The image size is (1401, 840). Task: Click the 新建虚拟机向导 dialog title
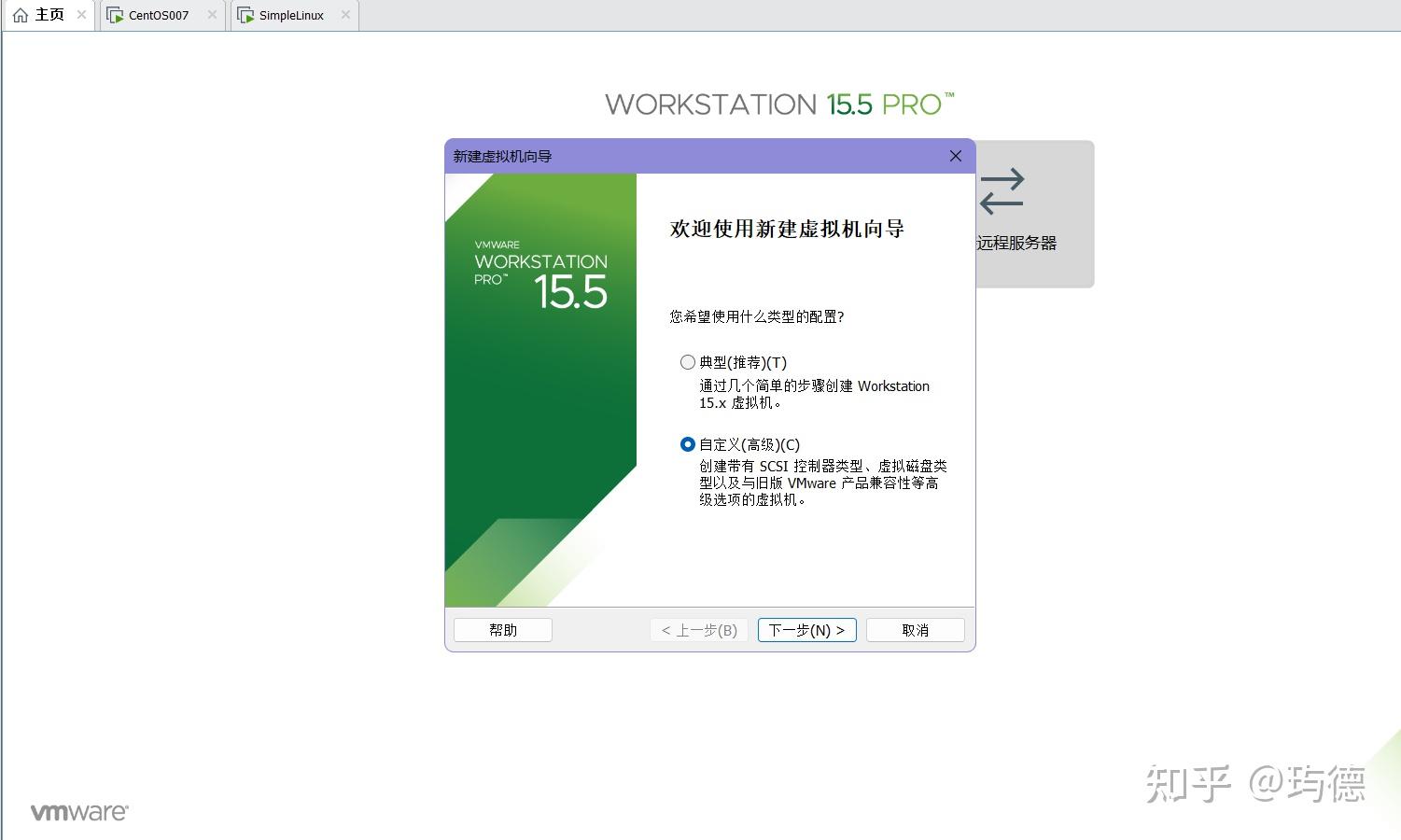point(502,156)
